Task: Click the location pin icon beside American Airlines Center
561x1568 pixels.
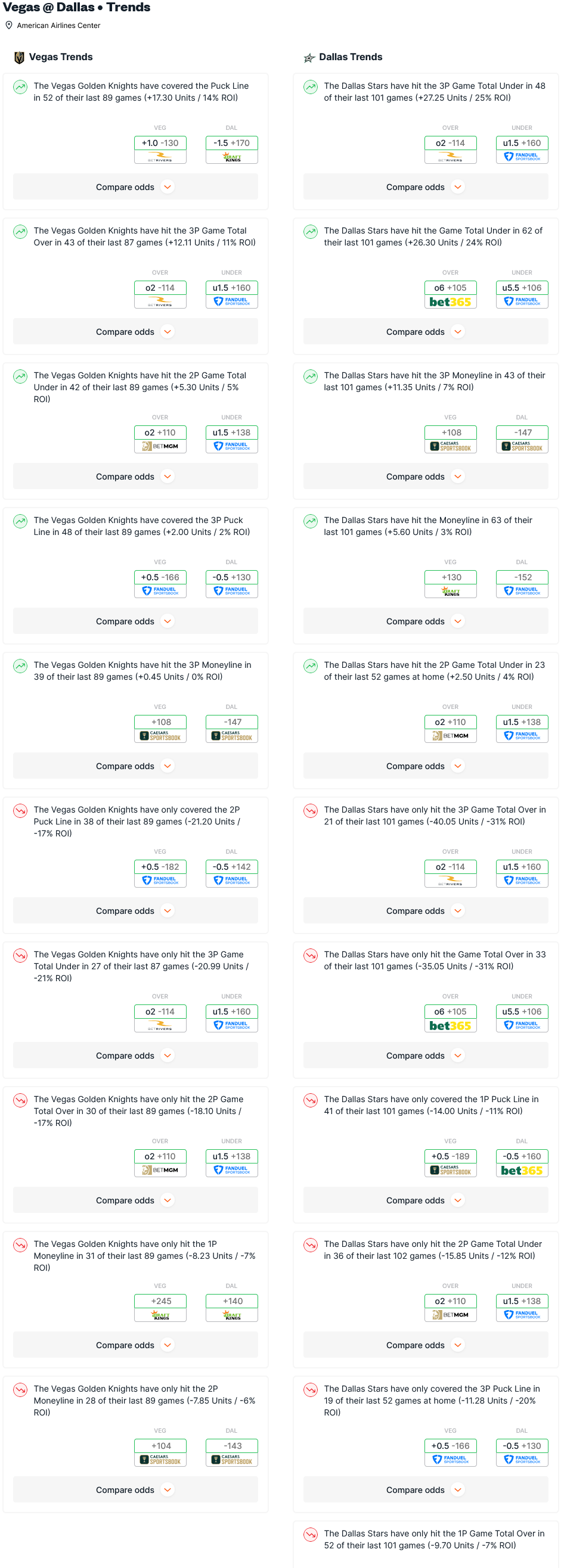Action: 9,26
